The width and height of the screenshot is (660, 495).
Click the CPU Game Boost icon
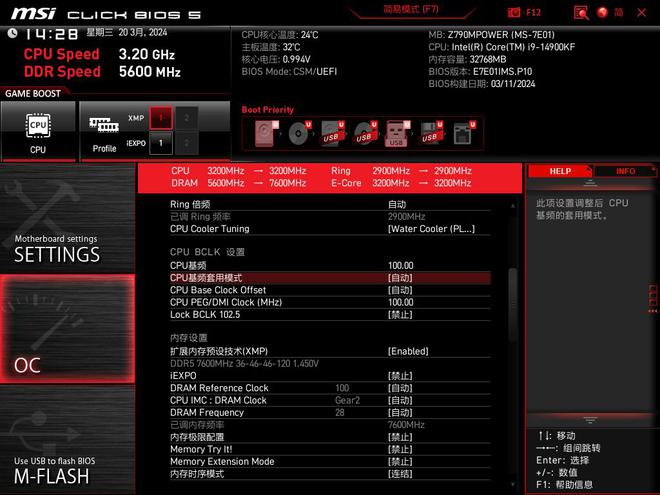pyautogui.click(x=38, y=131)
